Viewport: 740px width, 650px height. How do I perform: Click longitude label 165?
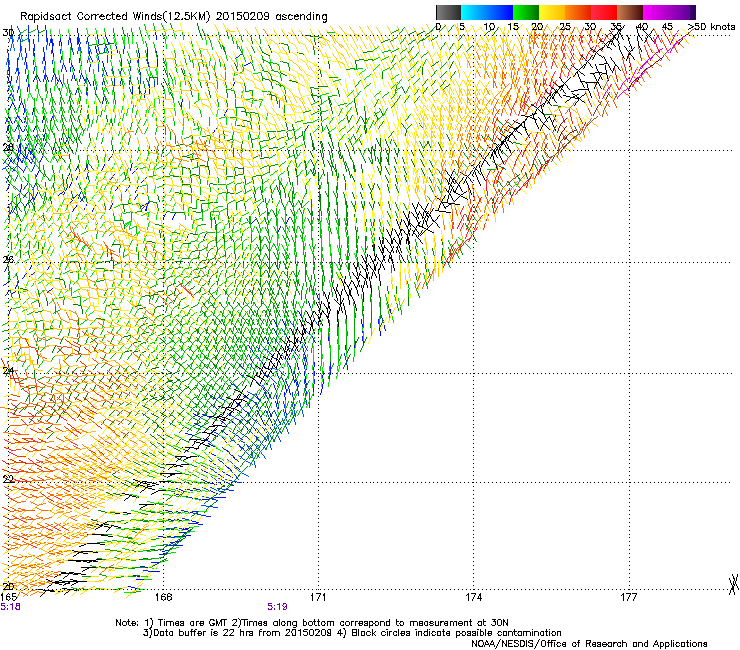[x=8, y=597]
